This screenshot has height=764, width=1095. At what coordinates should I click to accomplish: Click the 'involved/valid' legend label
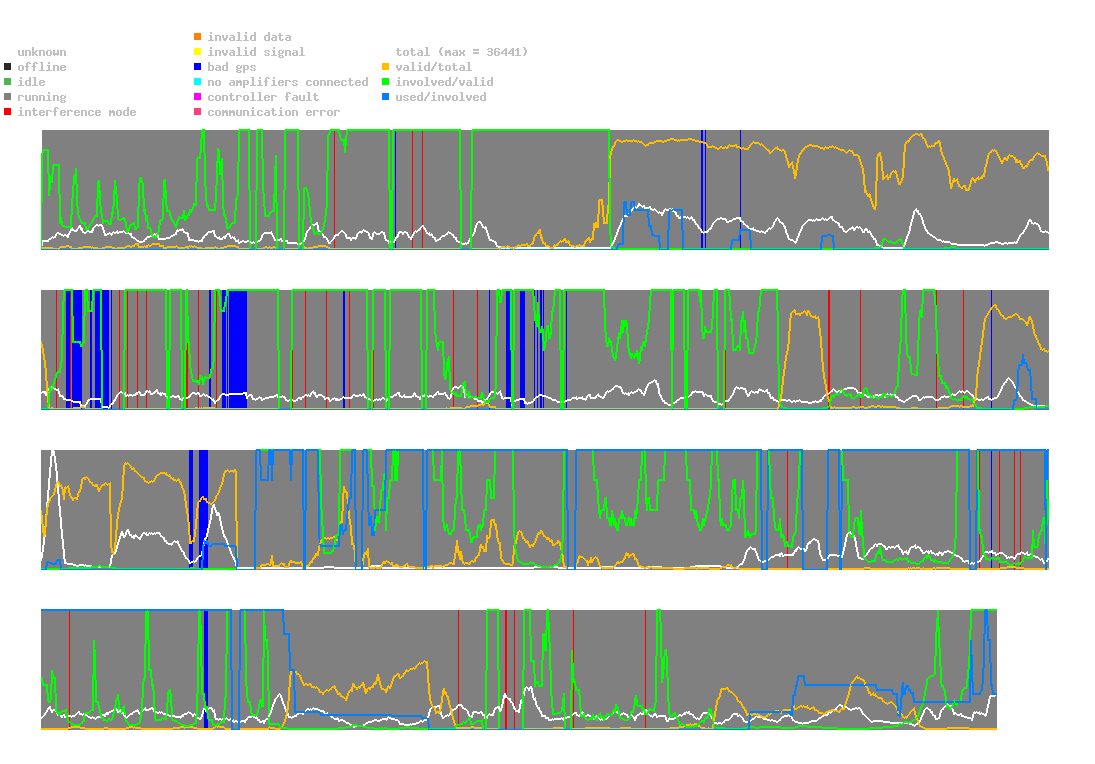(x=444, y=82)
